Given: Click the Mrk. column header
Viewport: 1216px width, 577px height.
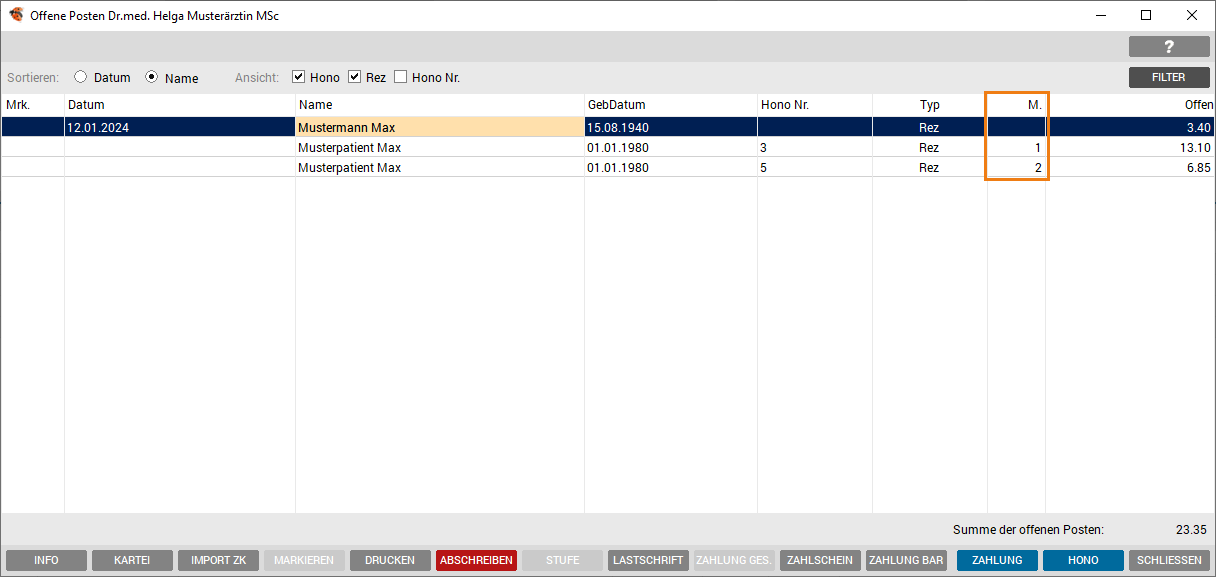Looking at the screenshot, I should 32,105.
